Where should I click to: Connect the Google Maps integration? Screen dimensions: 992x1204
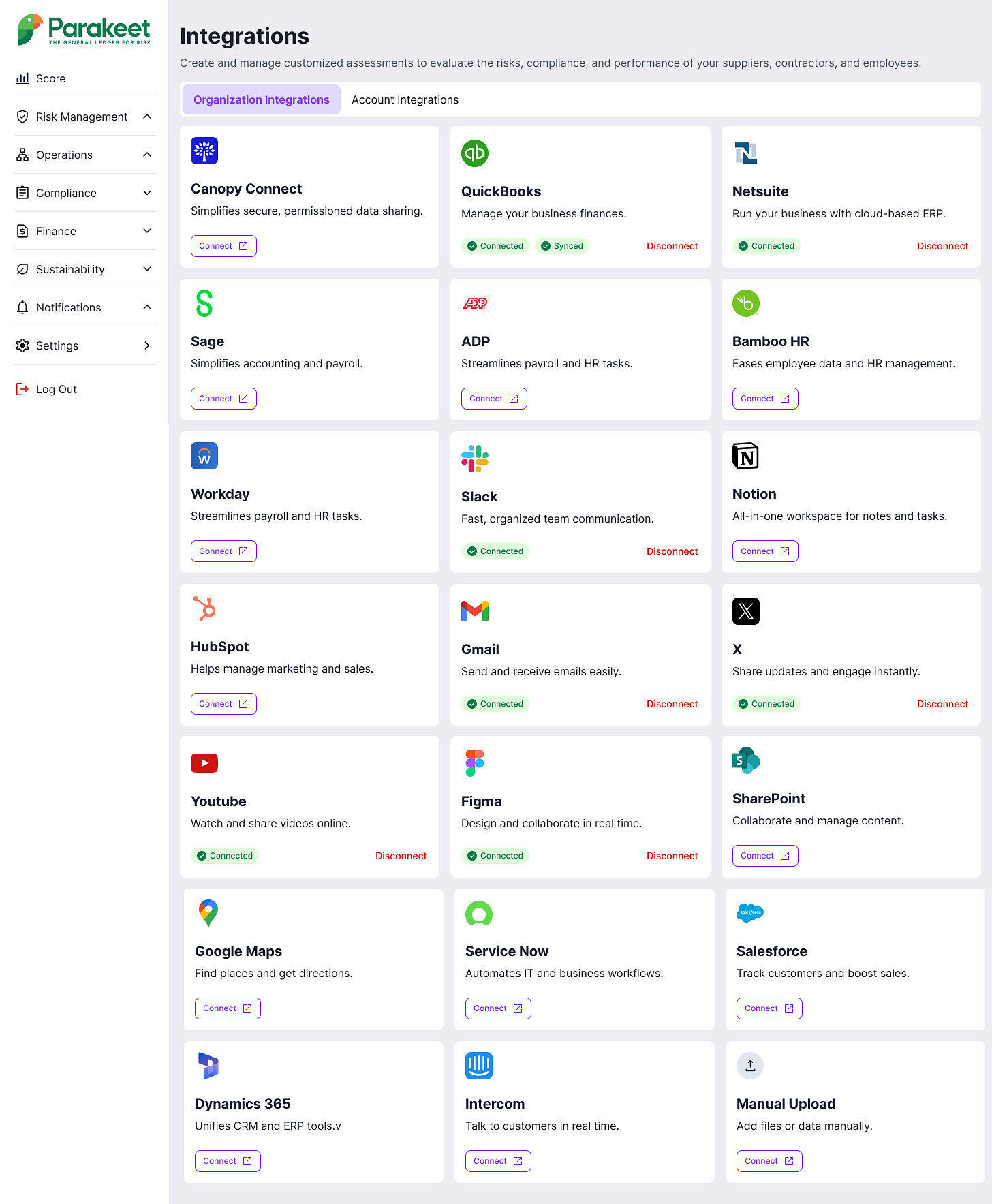pyautogui.click(x=228, y=1008)
